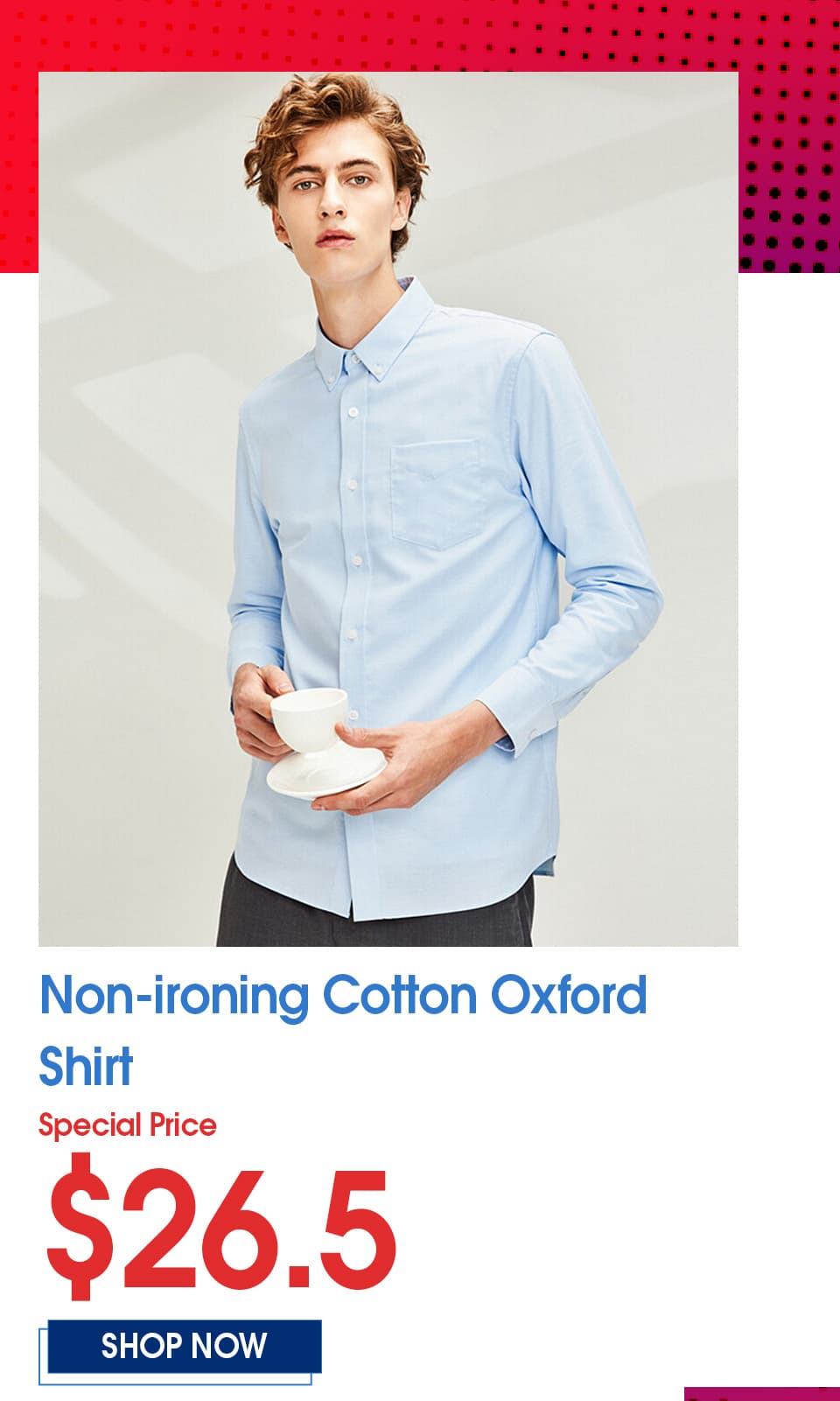
Task: Click the magenta block at bottom right corner
Action: [762, 1393]
